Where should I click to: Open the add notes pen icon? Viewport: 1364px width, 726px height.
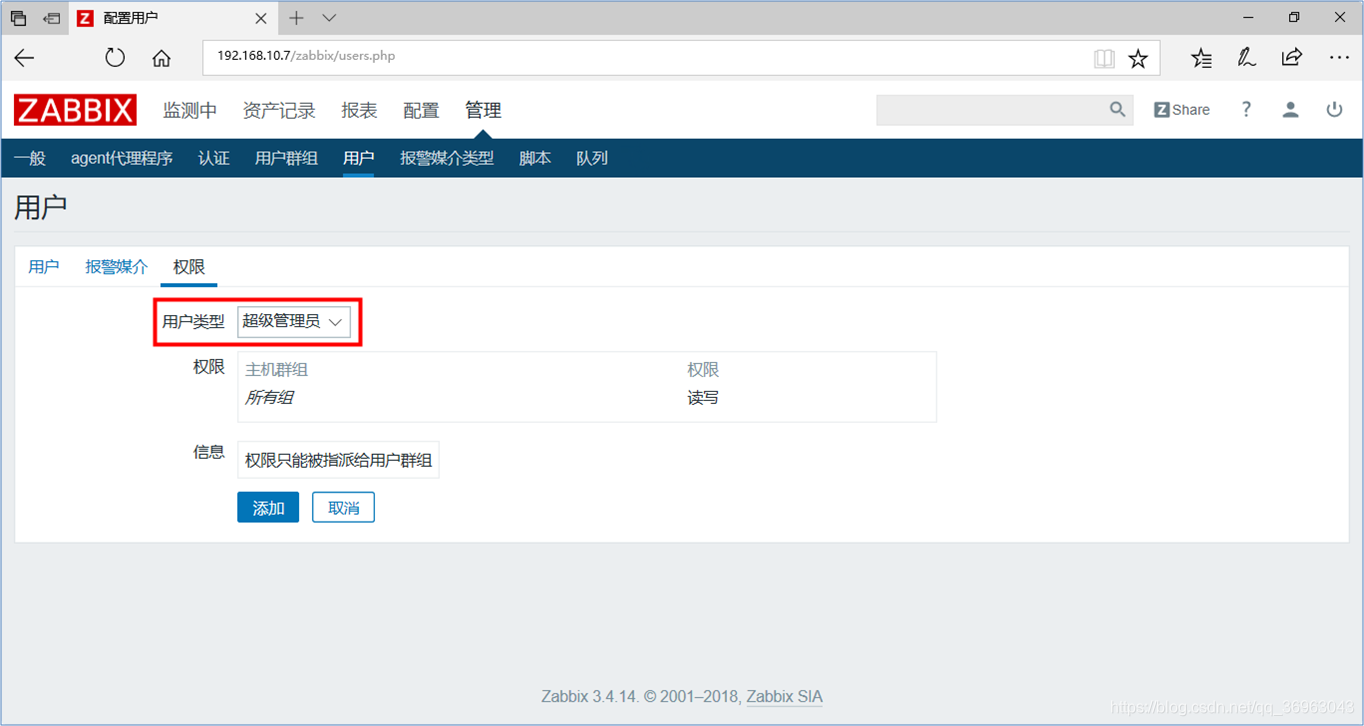[1246, 57]
